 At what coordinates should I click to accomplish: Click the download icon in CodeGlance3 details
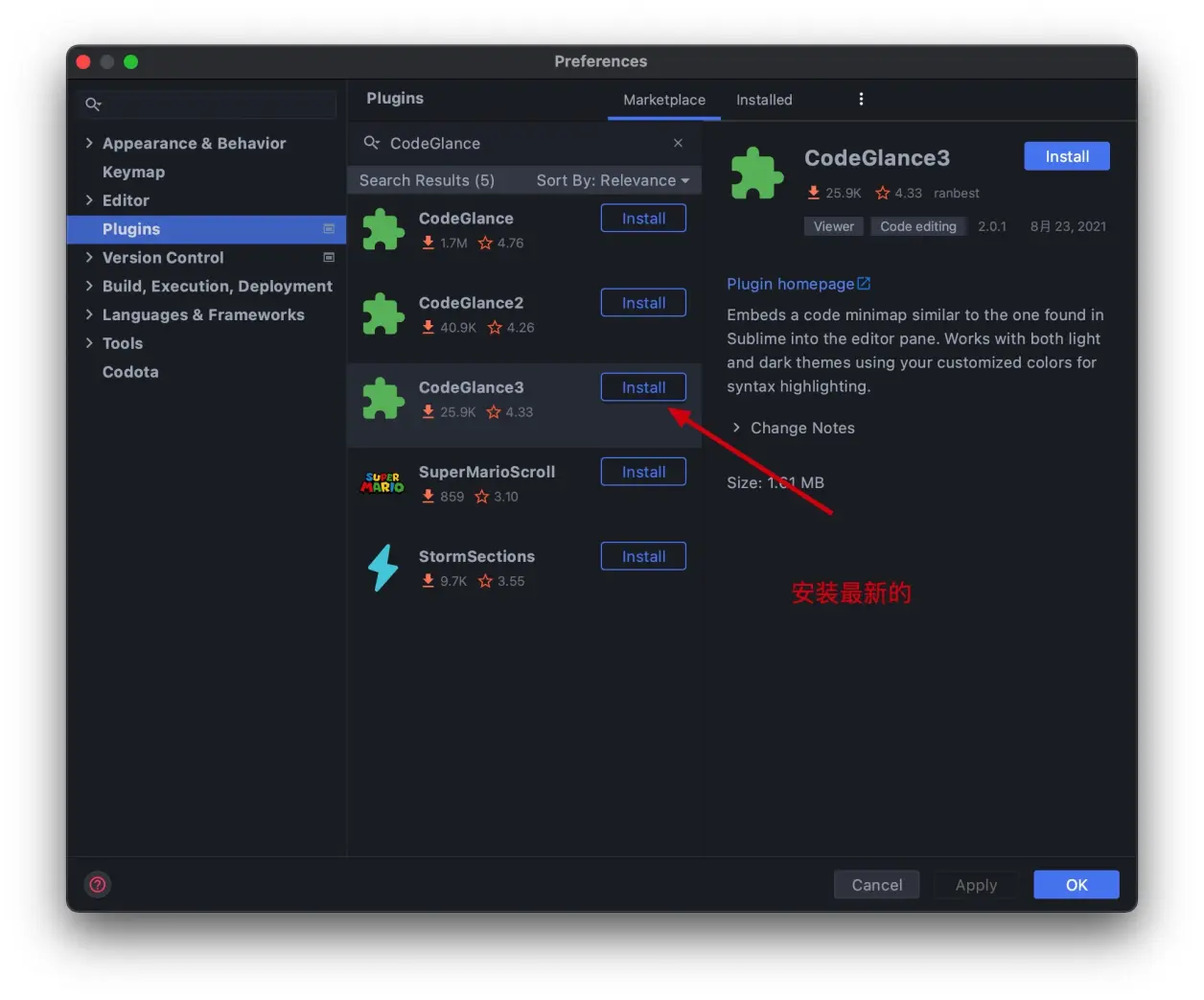pyautogui.click(x=814, y=193)
